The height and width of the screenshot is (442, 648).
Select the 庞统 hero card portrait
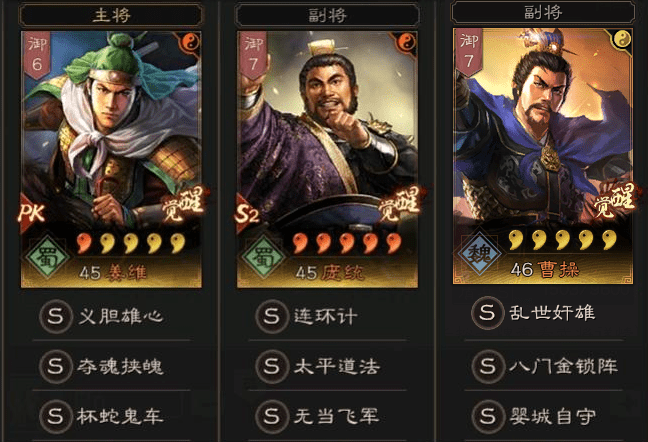[327, 159]
